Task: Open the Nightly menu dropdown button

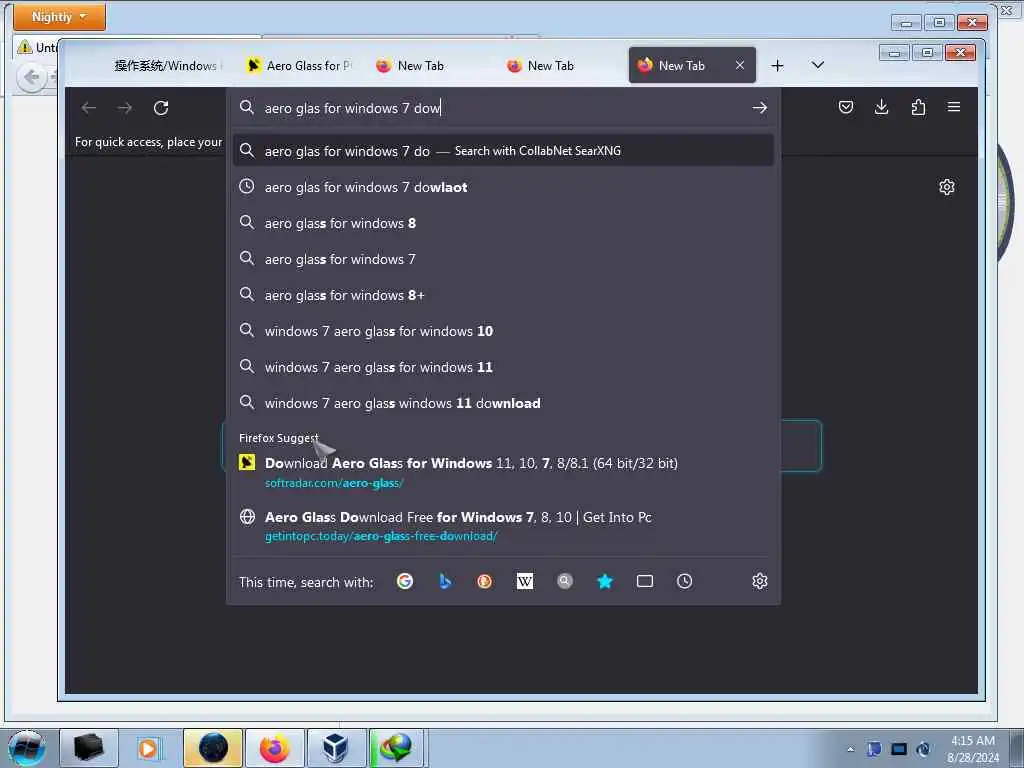Action: click(59, 16)
